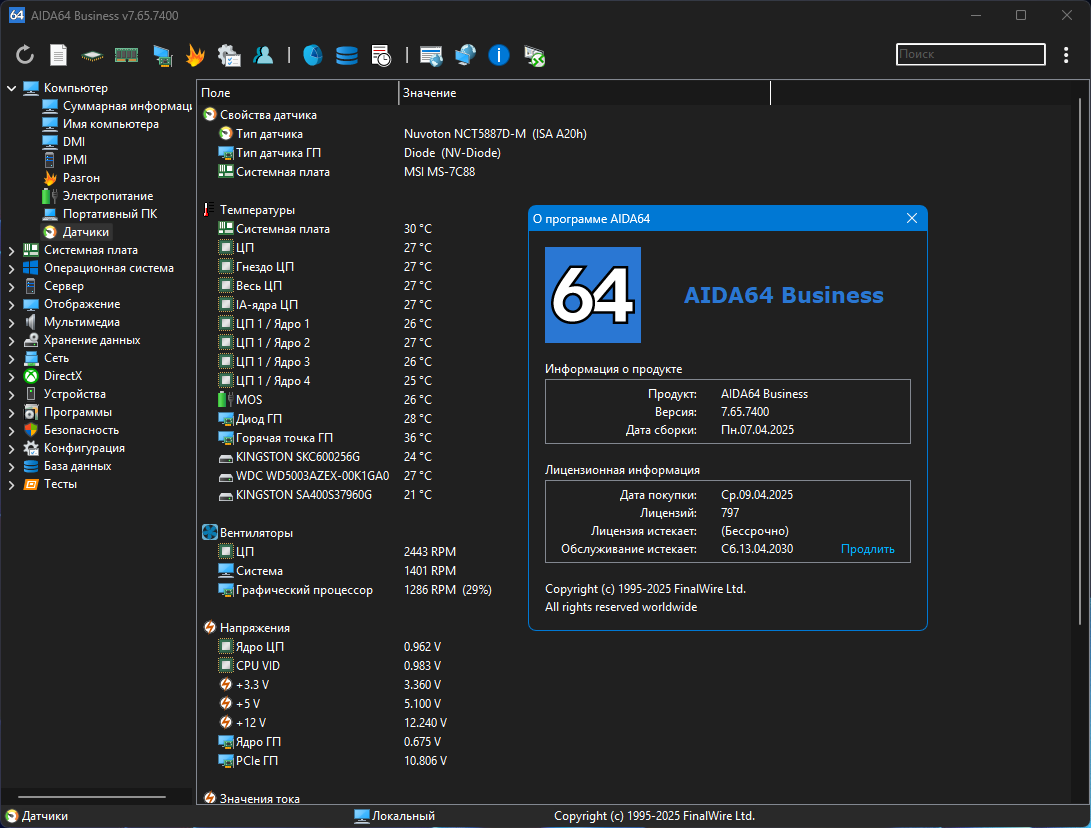Image resolution: width=1091 pixels, height=828 pixels.
Task: Click the Refresh toolbar icon
Action: 25,55
